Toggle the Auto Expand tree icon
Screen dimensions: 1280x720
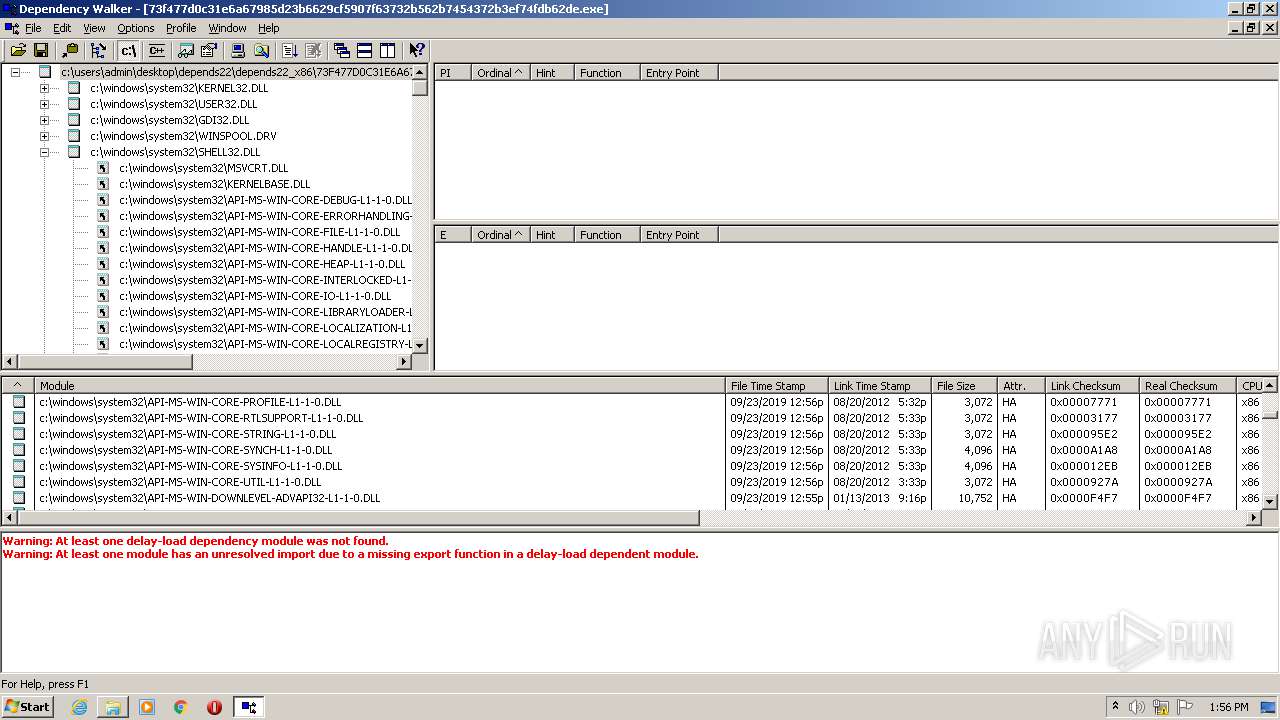tap(98, 50)
